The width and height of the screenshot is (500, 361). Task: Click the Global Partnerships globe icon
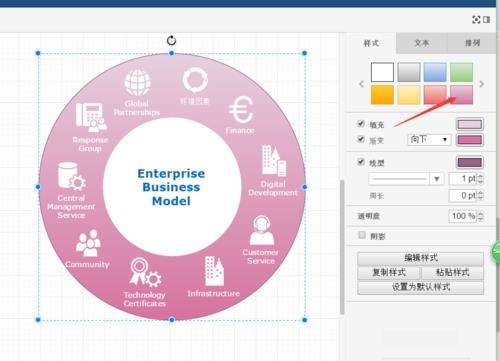[137, 82]
